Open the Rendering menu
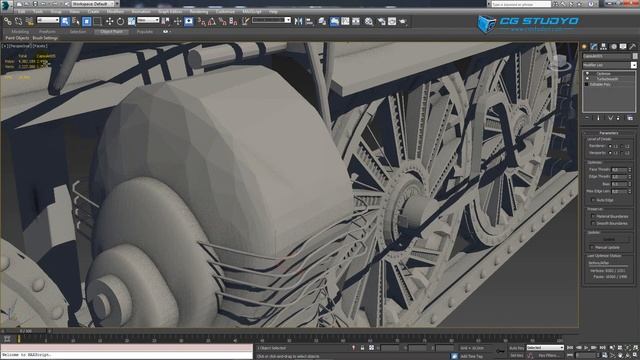640x360 pixels. [199, 12]
